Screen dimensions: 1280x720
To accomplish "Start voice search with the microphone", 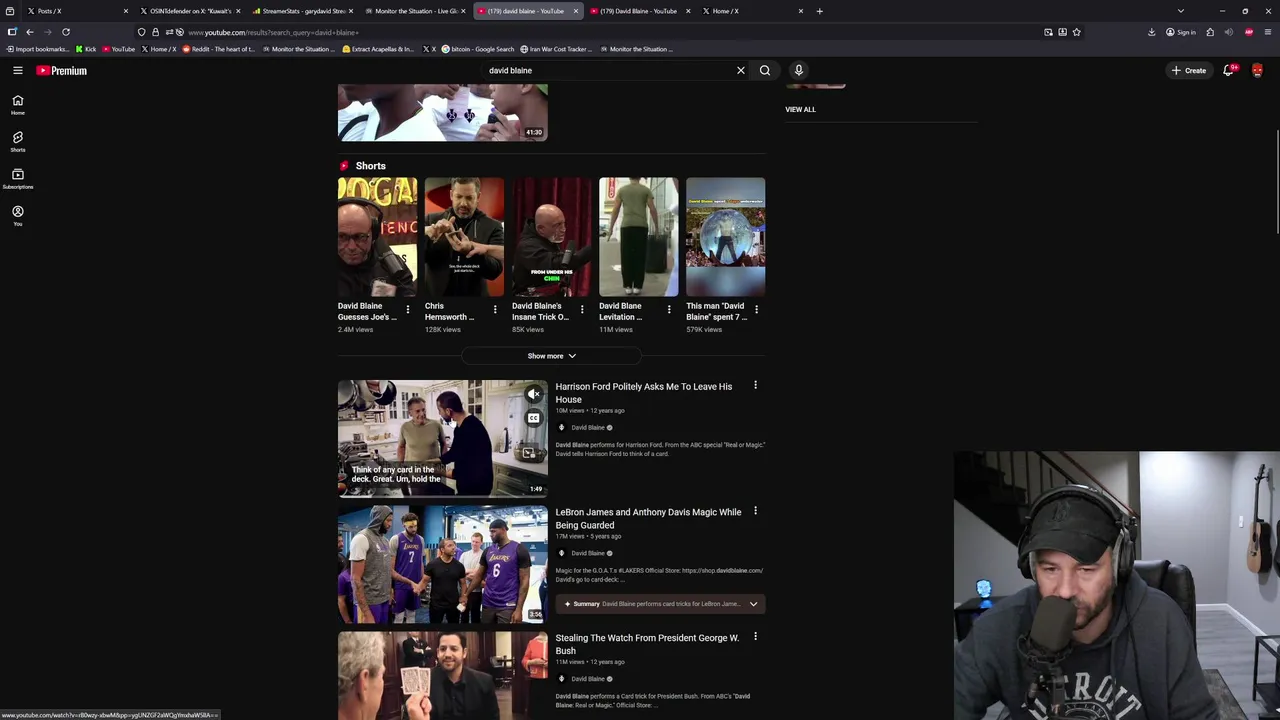I will point(798,70).
